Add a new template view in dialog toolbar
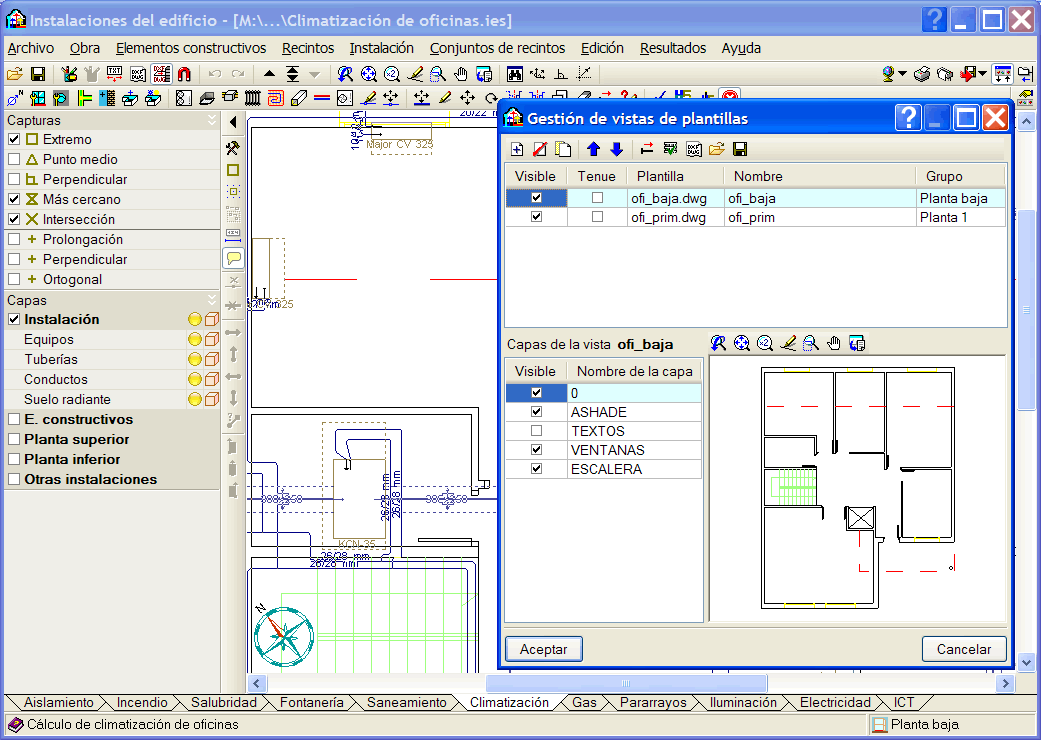1041x740 pixels. (517, 149)
